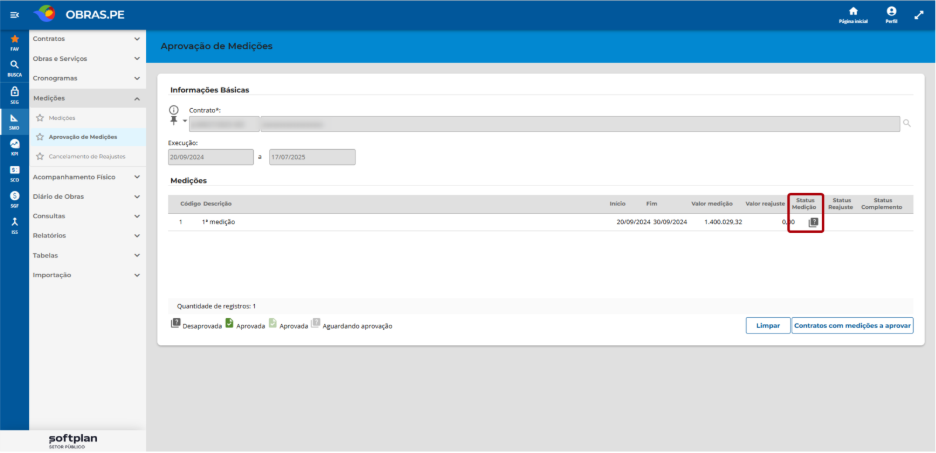
Task: Click Contratos com medições a aprovar
Action: (852, 326)
